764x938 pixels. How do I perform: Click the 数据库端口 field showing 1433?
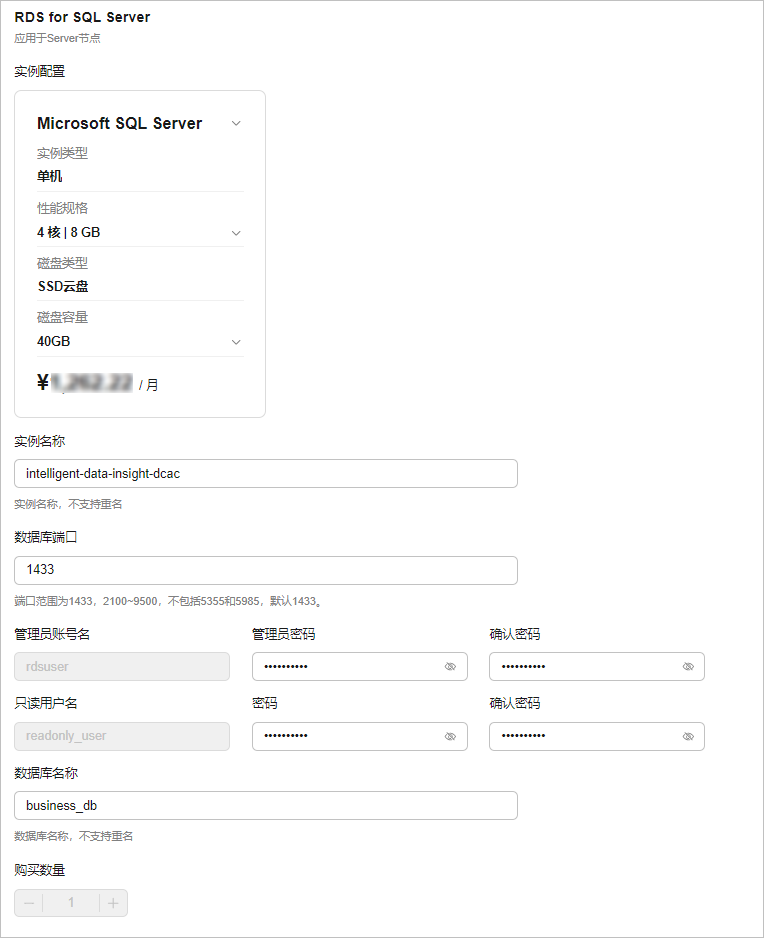point(266,570)
